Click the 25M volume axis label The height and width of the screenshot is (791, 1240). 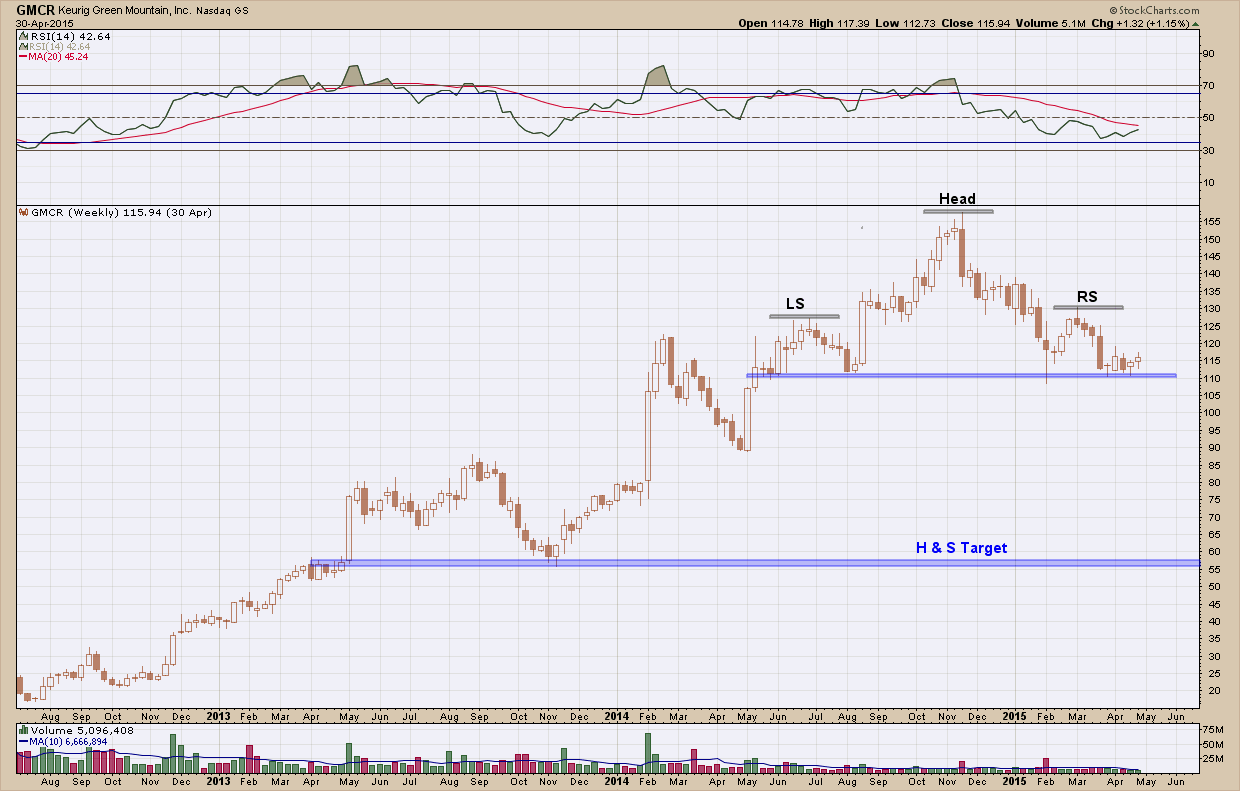[1214, 758]
